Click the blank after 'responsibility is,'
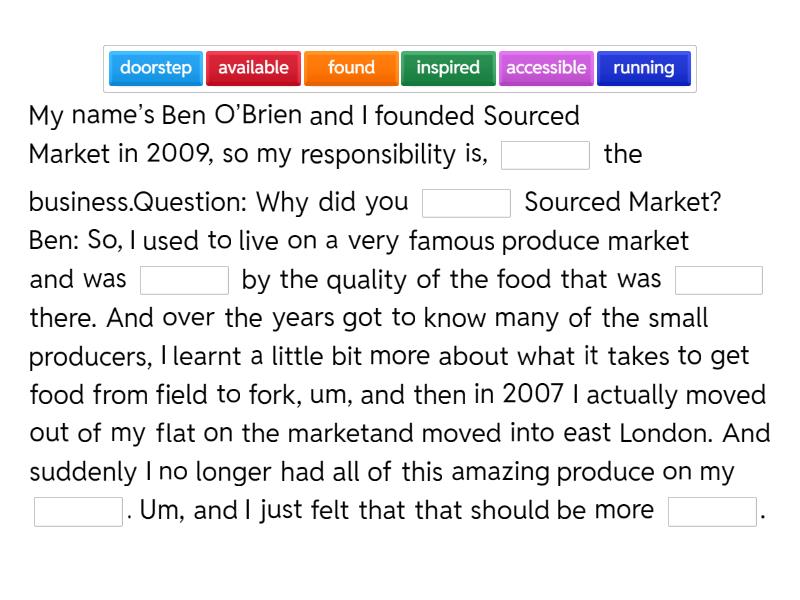The width and height of the screenshot is (800, 600). 545,156
